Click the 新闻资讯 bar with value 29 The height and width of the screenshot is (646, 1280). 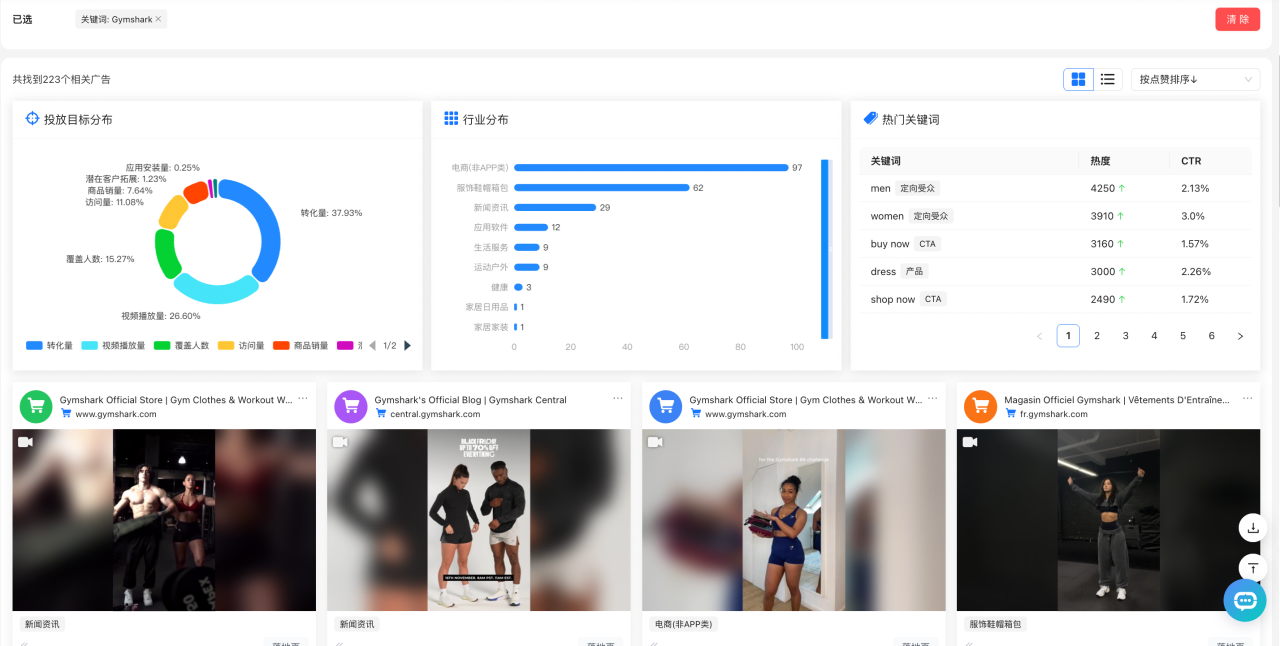[555, 207]
